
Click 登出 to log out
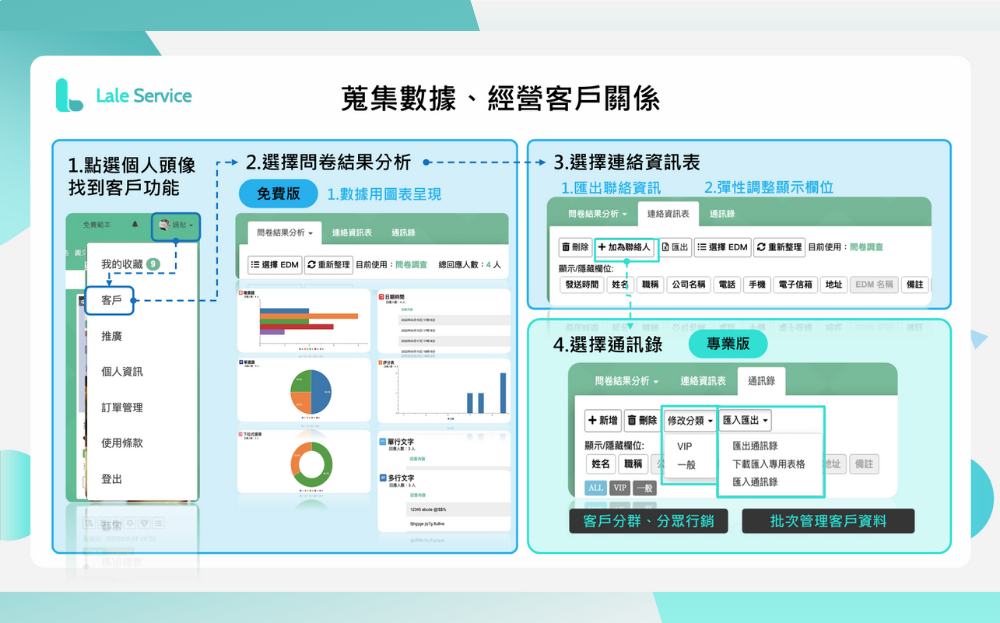[112, 479]
